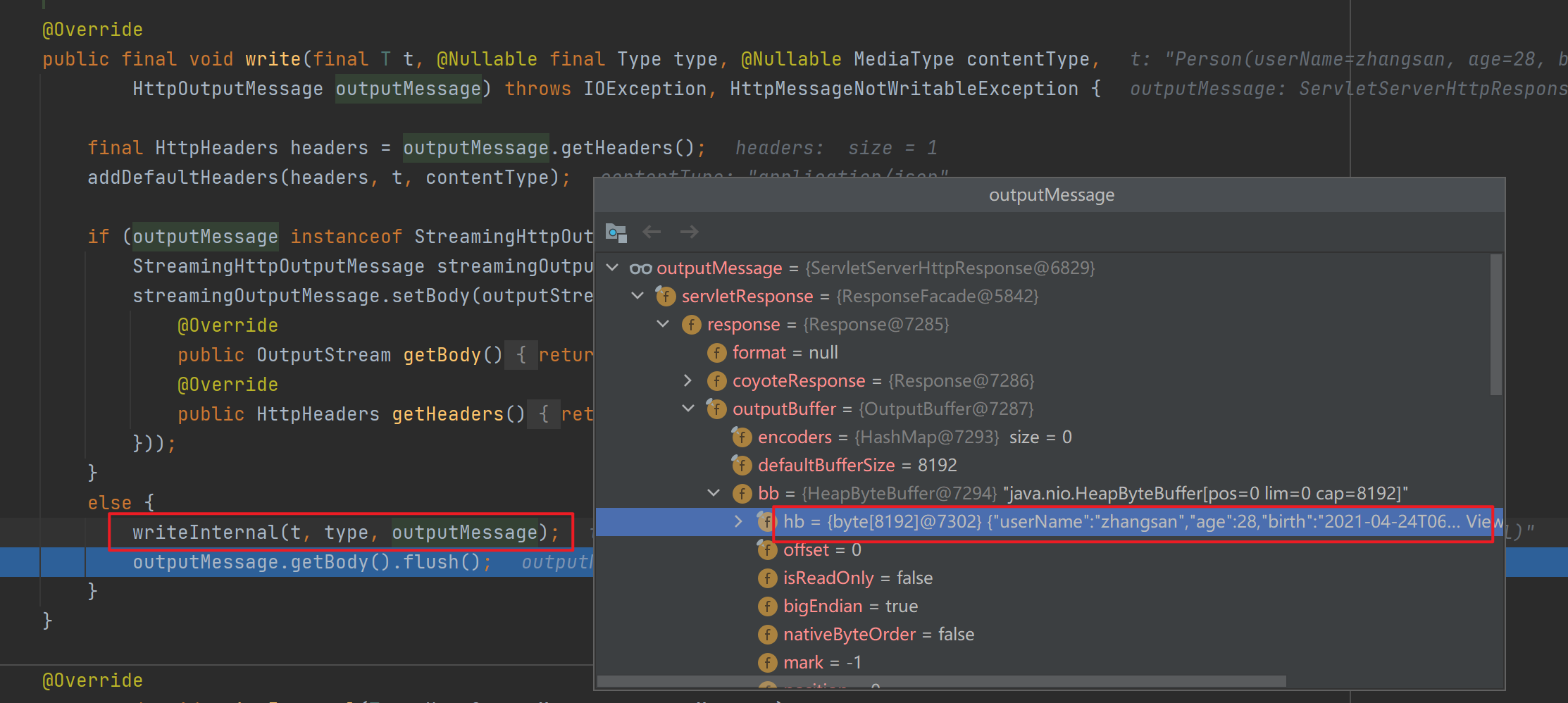Click the field icon next to format
The width and height of the screenshot is (1568, 703).
click(716, 353)
